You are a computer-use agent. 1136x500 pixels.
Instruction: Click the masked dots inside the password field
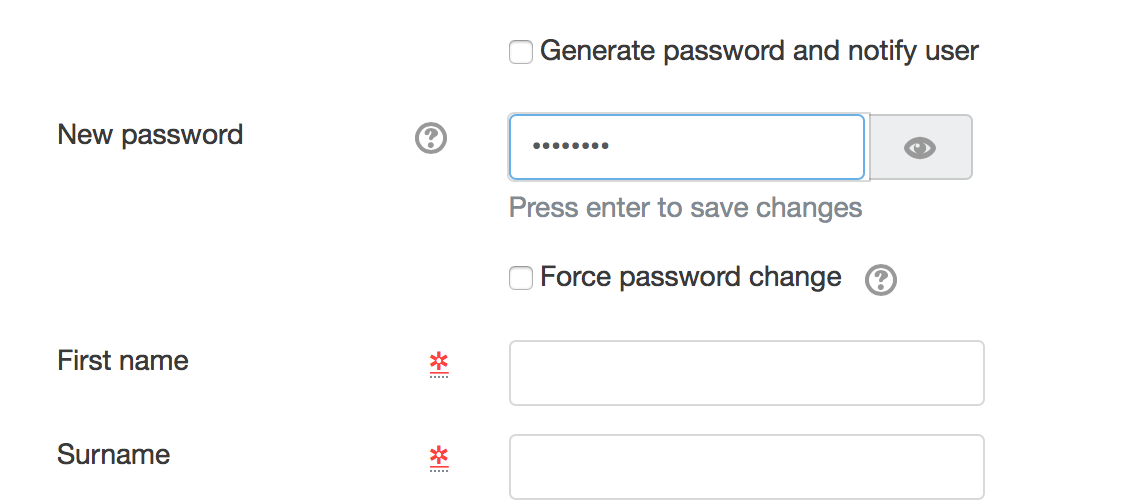570,146
